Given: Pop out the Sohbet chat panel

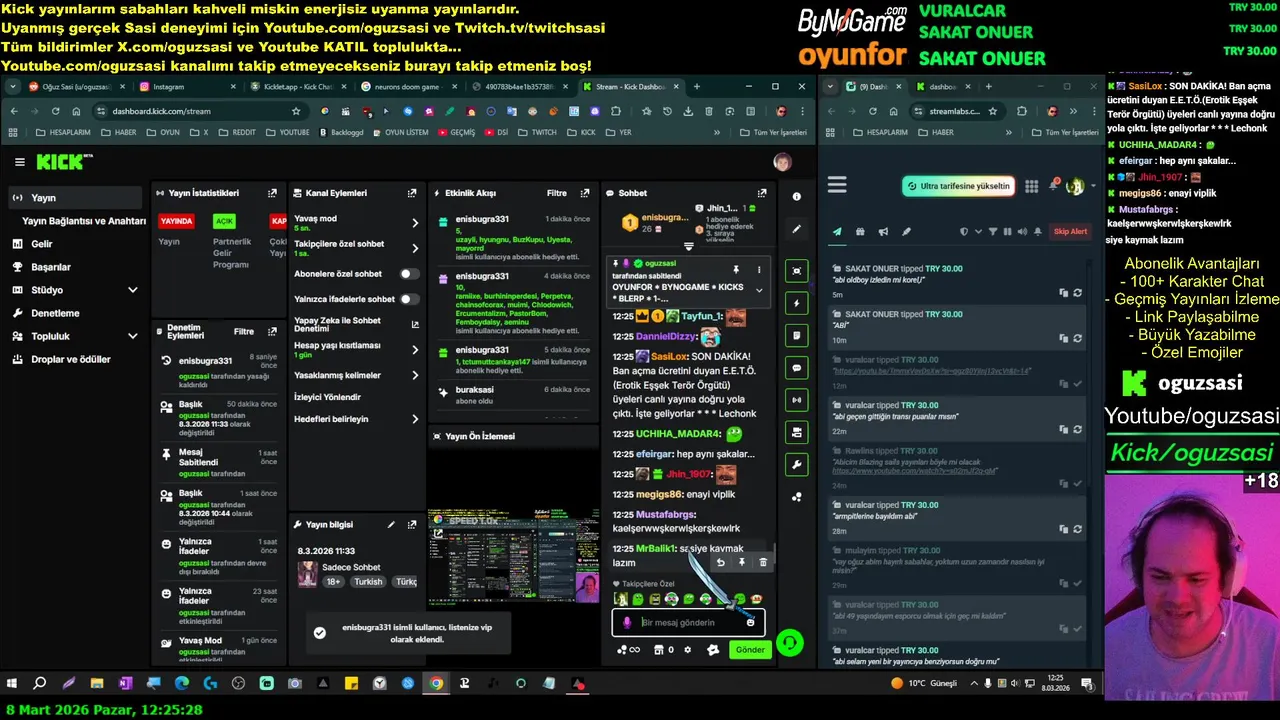Looking at the screenshot, I should coord(762,193).
